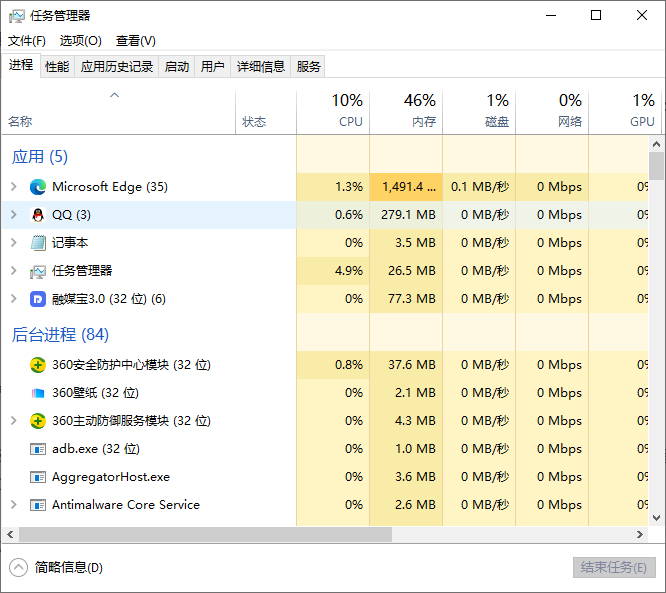
Task: Switch to the 用户 tab
Action: point(212,67)
